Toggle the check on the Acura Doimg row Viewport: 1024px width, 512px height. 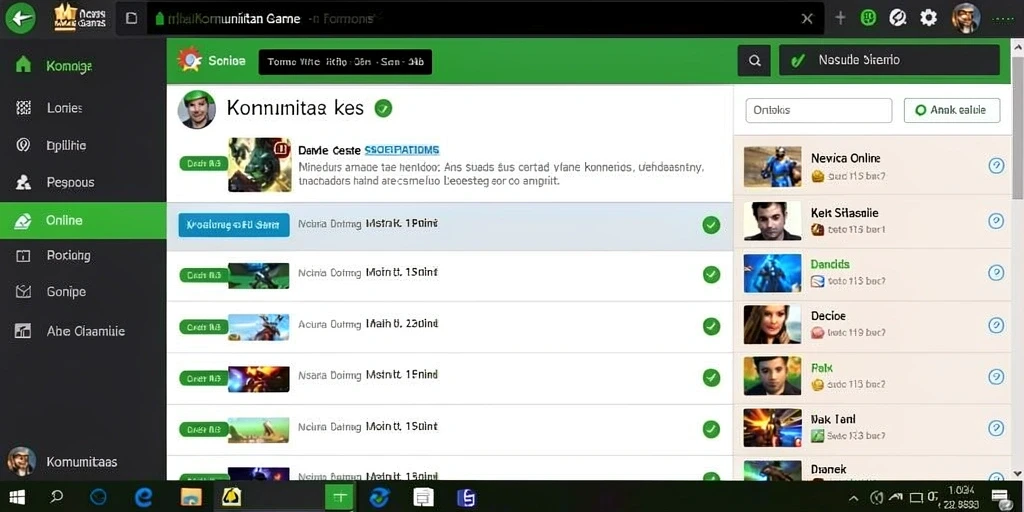[x=711, y=326]
